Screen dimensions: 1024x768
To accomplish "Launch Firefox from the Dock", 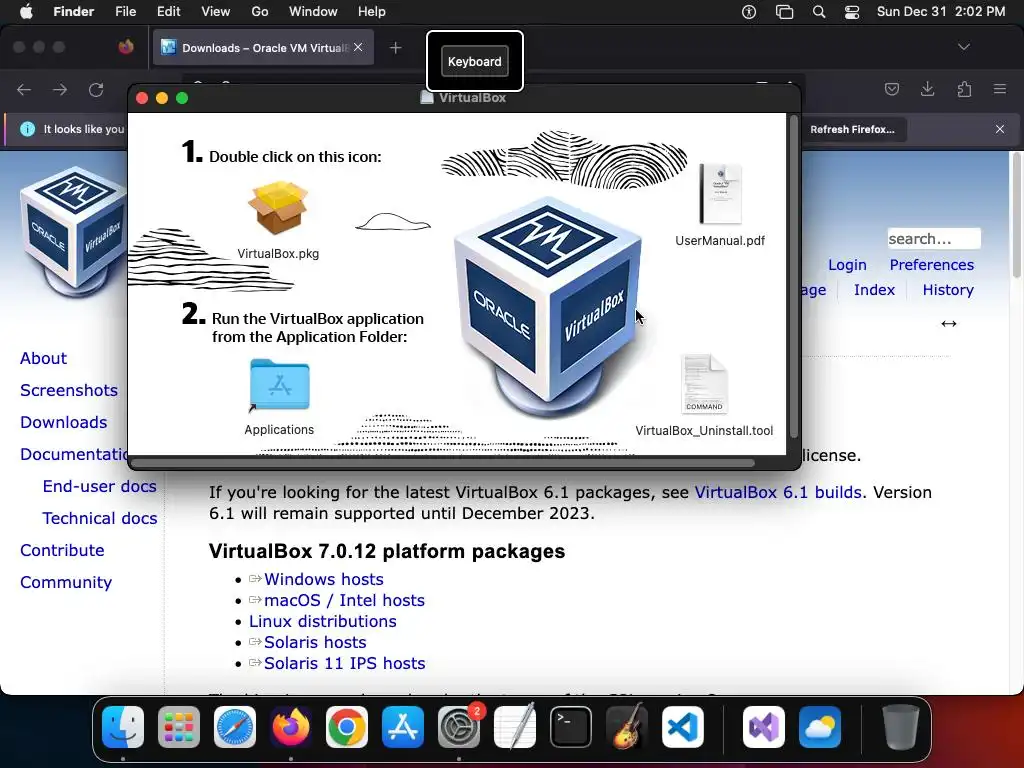I will click(x=291, y=727).
